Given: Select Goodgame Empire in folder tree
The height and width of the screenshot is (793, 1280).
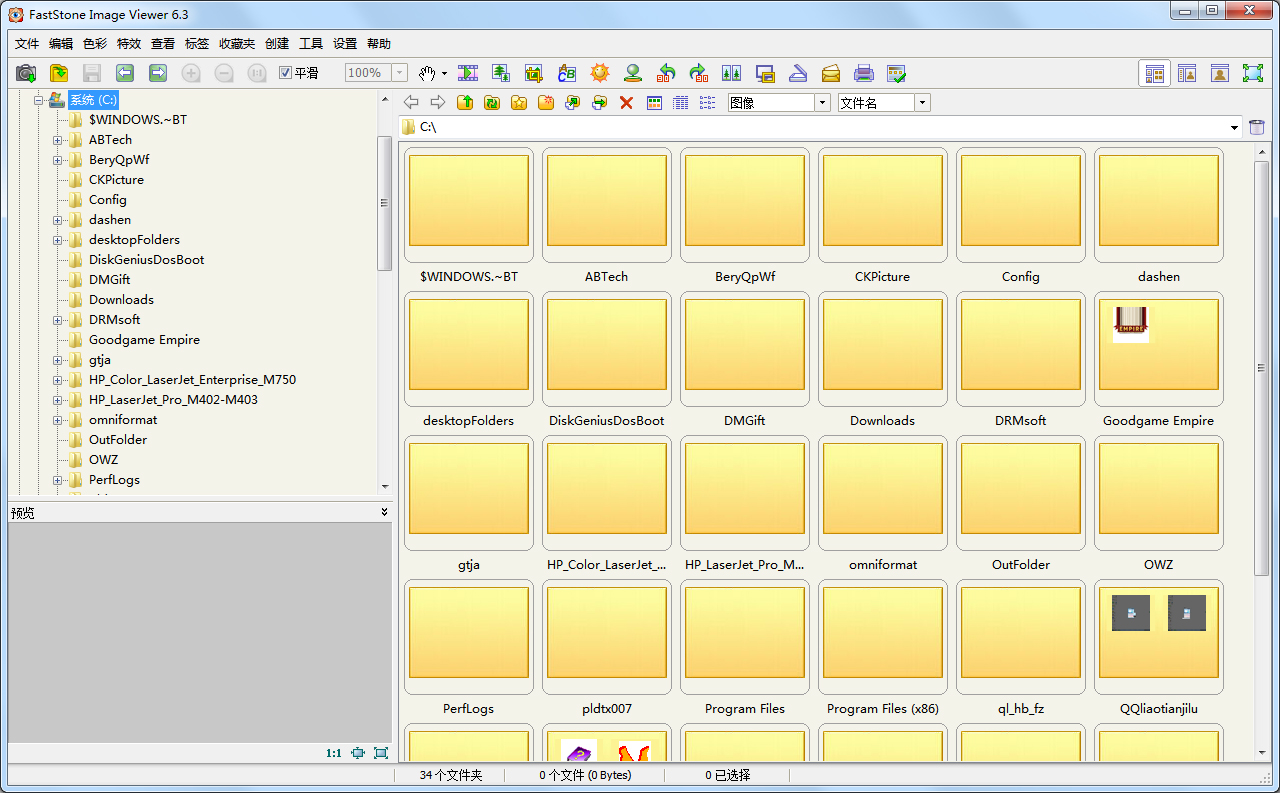Looking at the screenshot, I should pos(144,340).
